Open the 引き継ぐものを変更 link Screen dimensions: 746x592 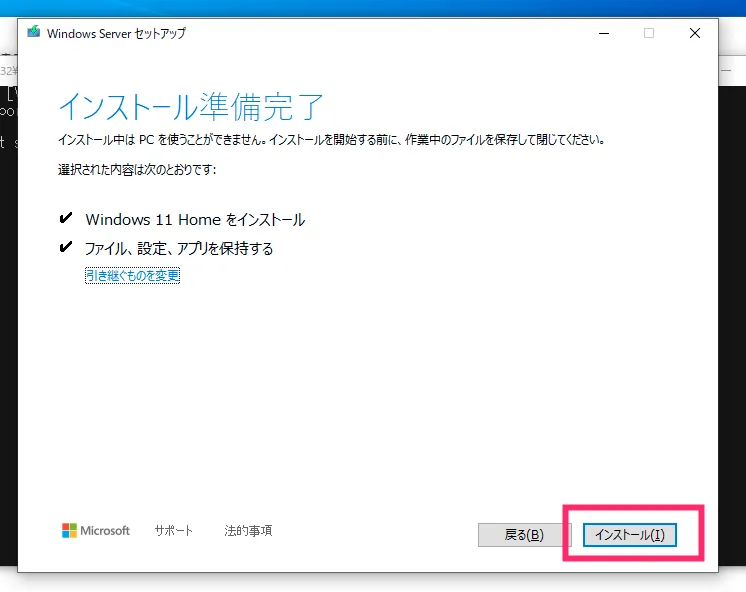pos(132,276)
